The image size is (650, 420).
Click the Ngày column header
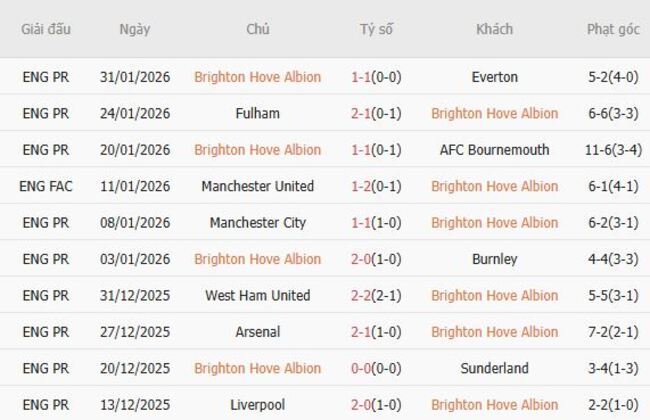coord(134,29)
